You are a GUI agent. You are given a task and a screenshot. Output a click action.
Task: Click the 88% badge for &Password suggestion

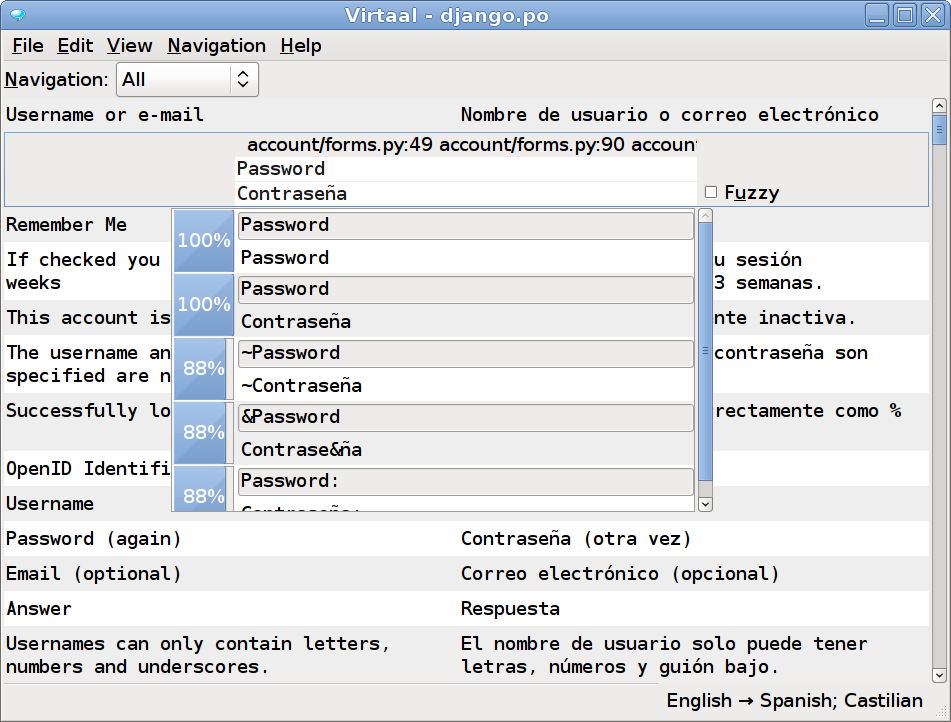[203, 432]
